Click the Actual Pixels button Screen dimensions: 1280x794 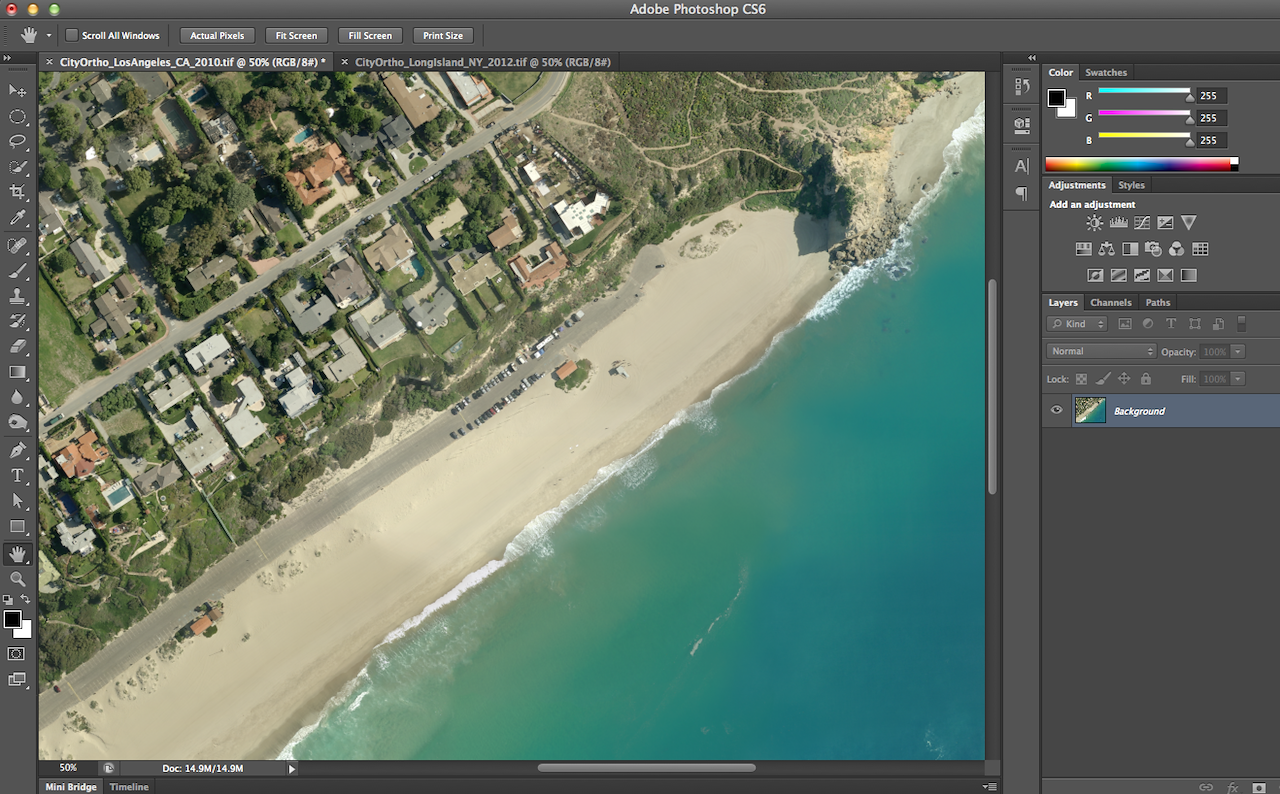pyautogui.click(x=217, y=35)
